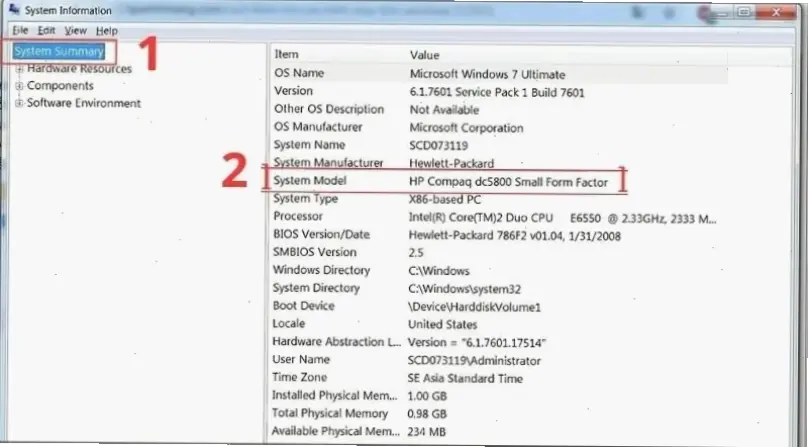Screen dimensions: 808x447
Task: Select the Boot Device row label
Action: [x=304, y=306]
